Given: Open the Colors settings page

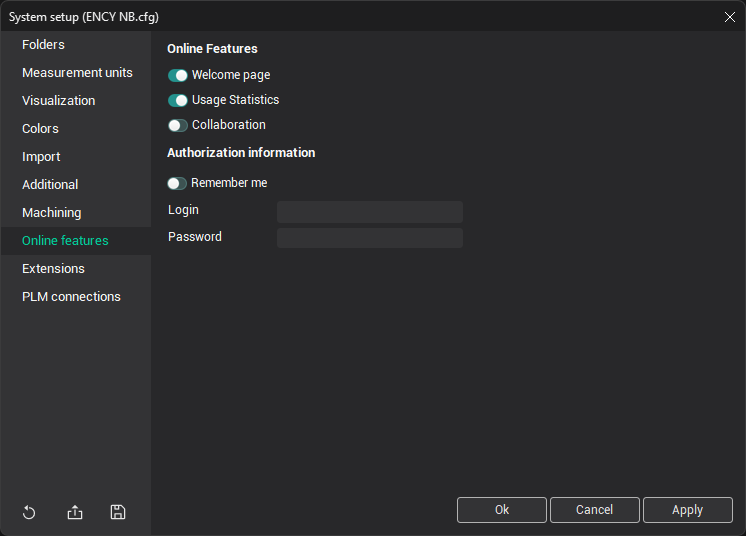Looking at the screenshot, I should 40,129.
